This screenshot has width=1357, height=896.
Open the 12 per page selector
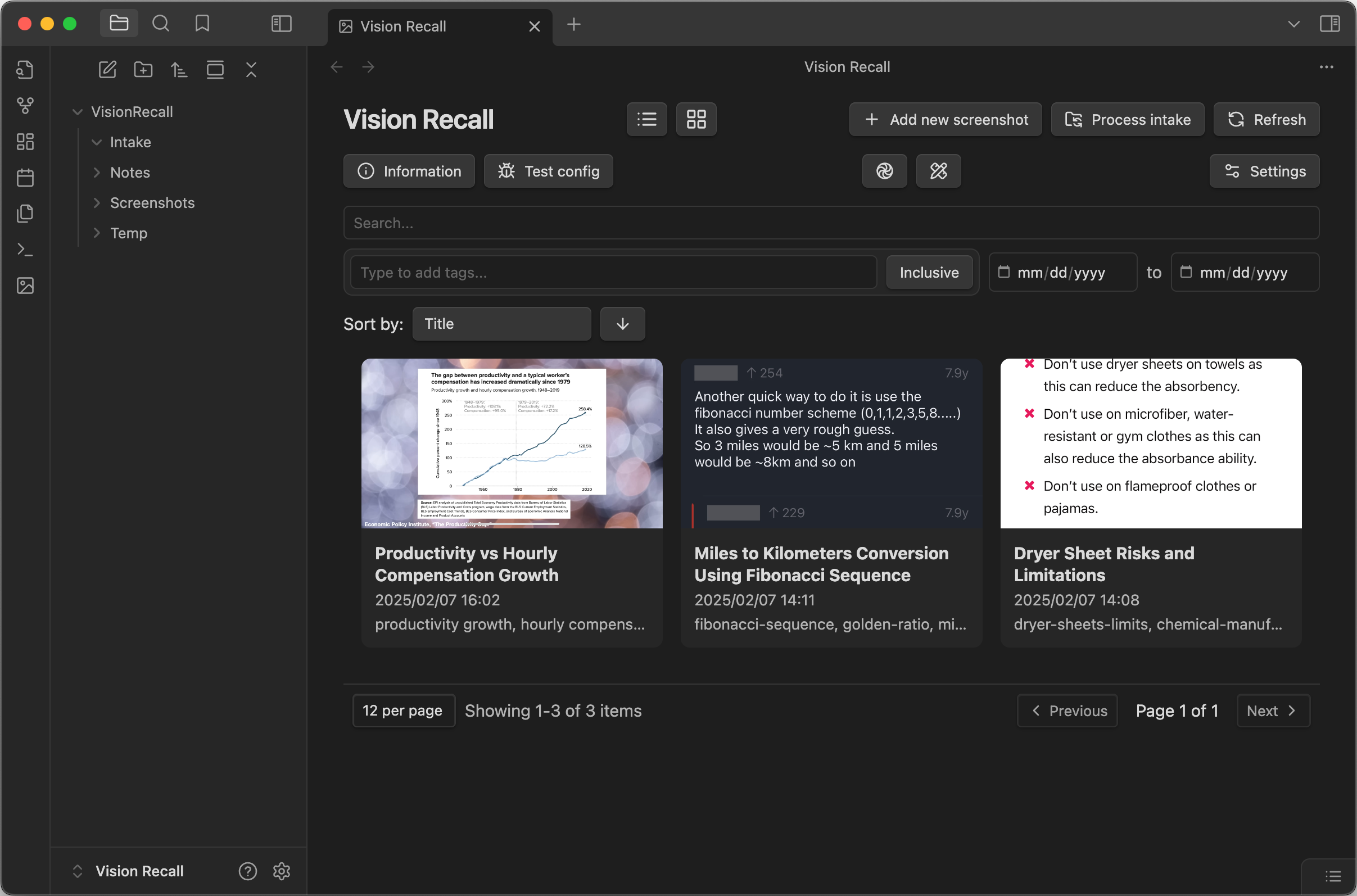404,711
